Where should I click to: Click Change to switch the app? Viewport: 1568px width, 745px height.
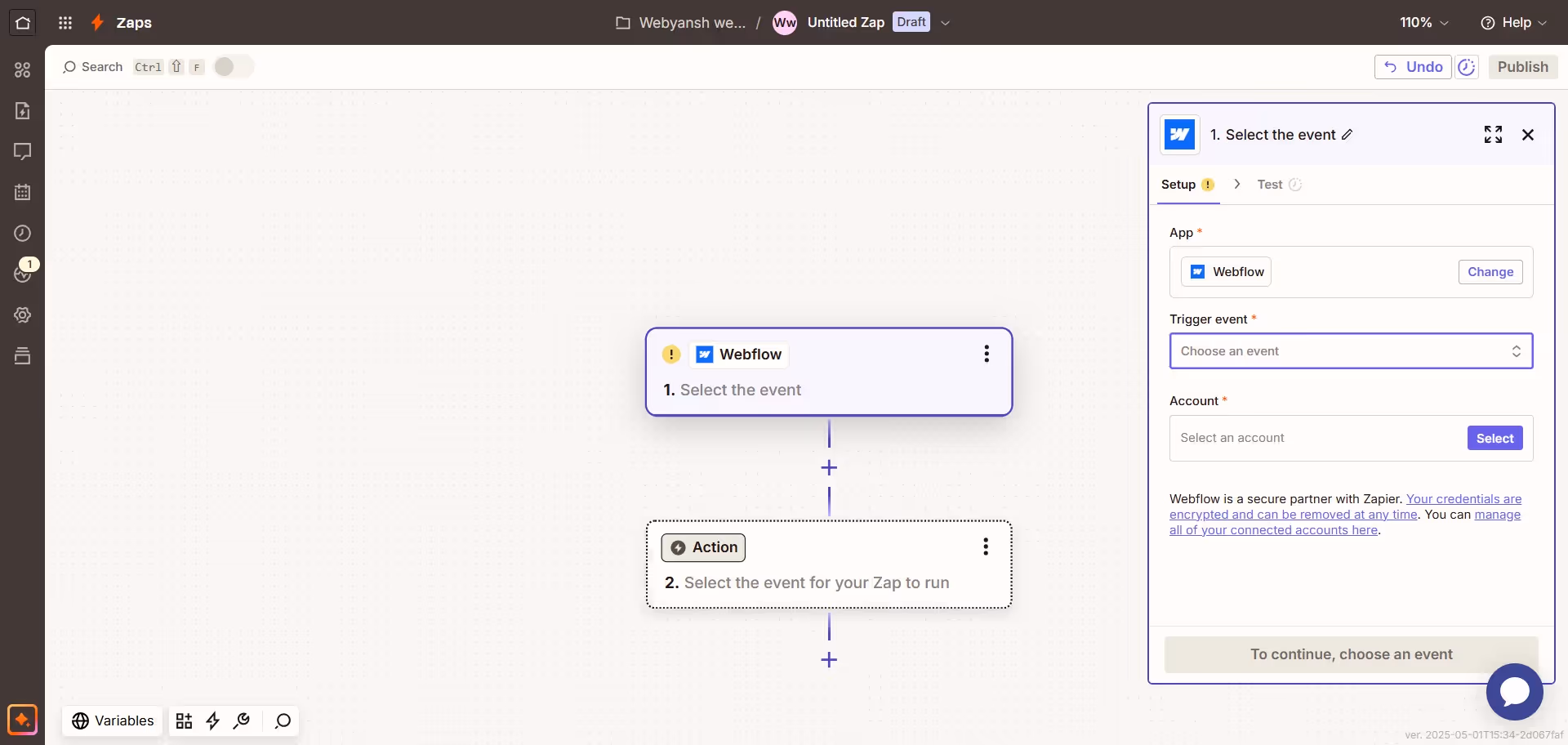tap(1490, 272)
